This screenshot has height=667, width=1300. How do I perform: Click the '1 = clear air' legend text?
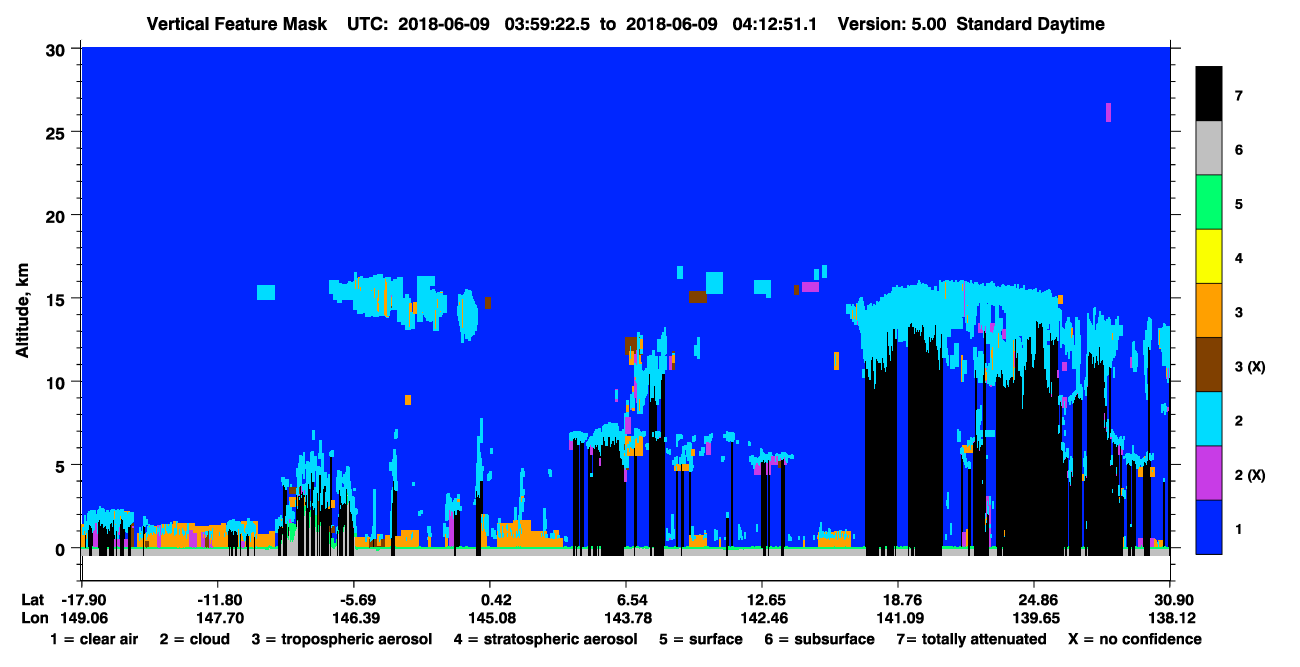pyautogui.click(x=94, y=639)
